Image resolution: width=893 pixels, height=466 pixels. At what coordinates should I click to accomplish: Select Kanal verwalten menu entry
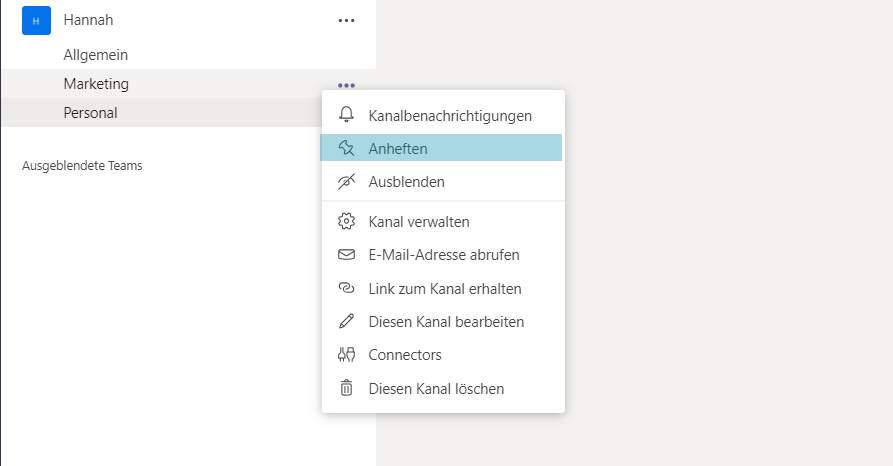click(x=443, y=222)
